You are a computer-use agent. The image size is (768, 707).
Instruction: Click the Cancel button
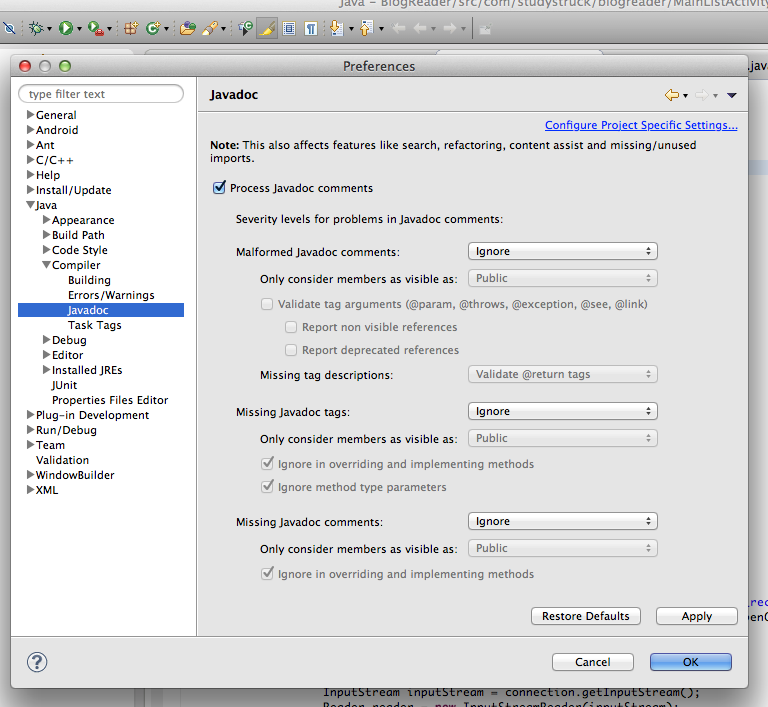point(593,662)
